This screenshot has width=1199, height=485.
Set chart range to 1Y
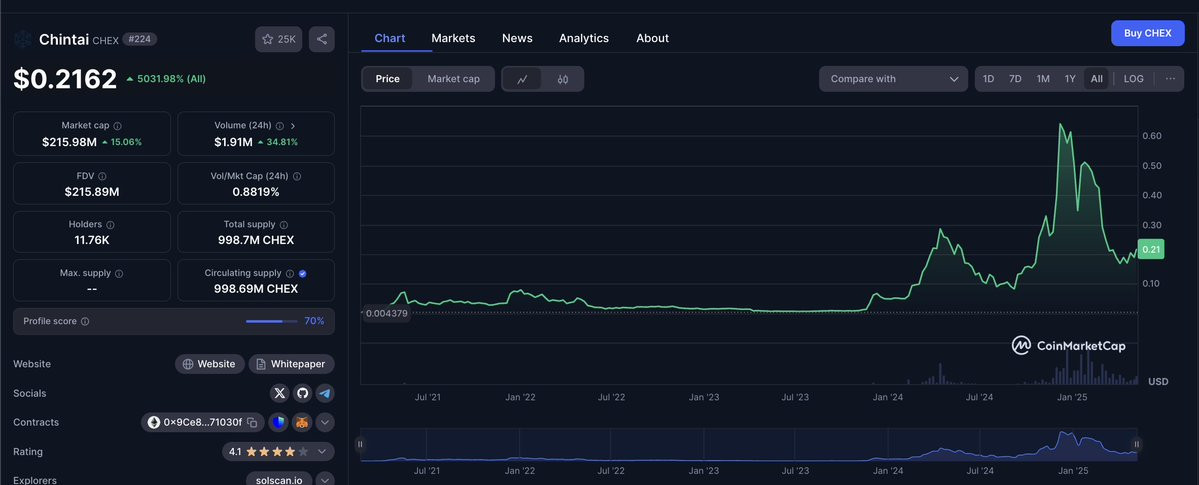click(1071, 79)
